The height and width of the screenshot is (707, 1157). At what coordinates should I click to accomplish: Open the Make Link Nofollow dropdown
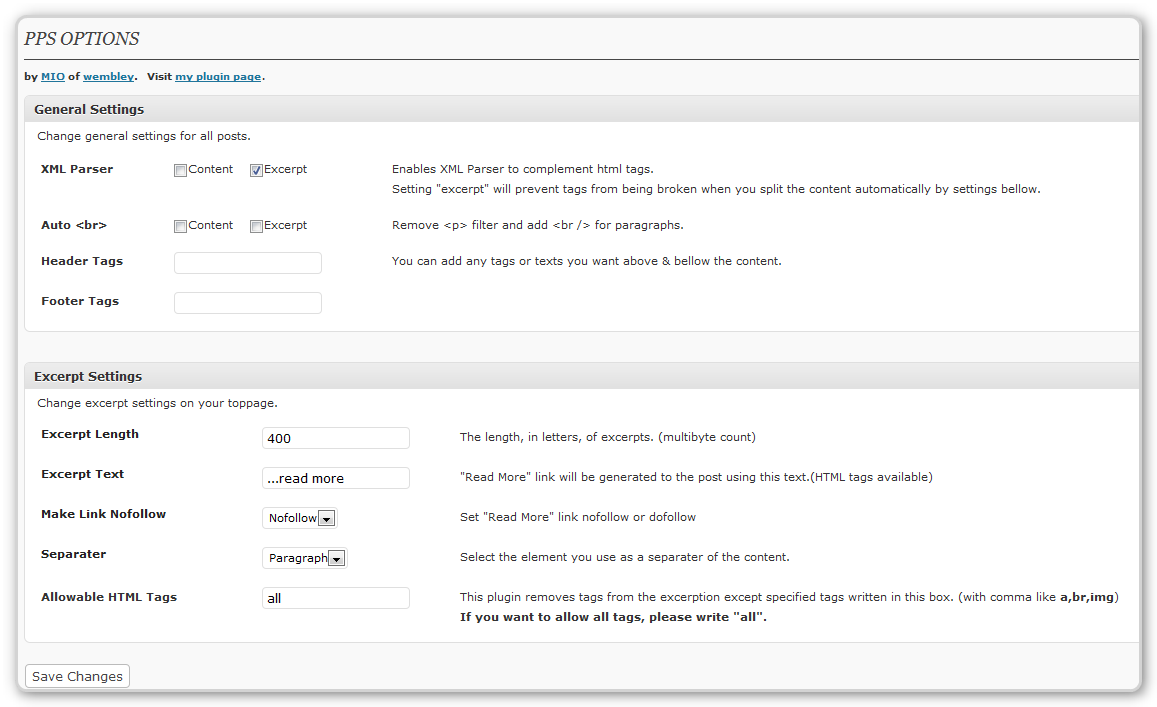coord(300,518)
